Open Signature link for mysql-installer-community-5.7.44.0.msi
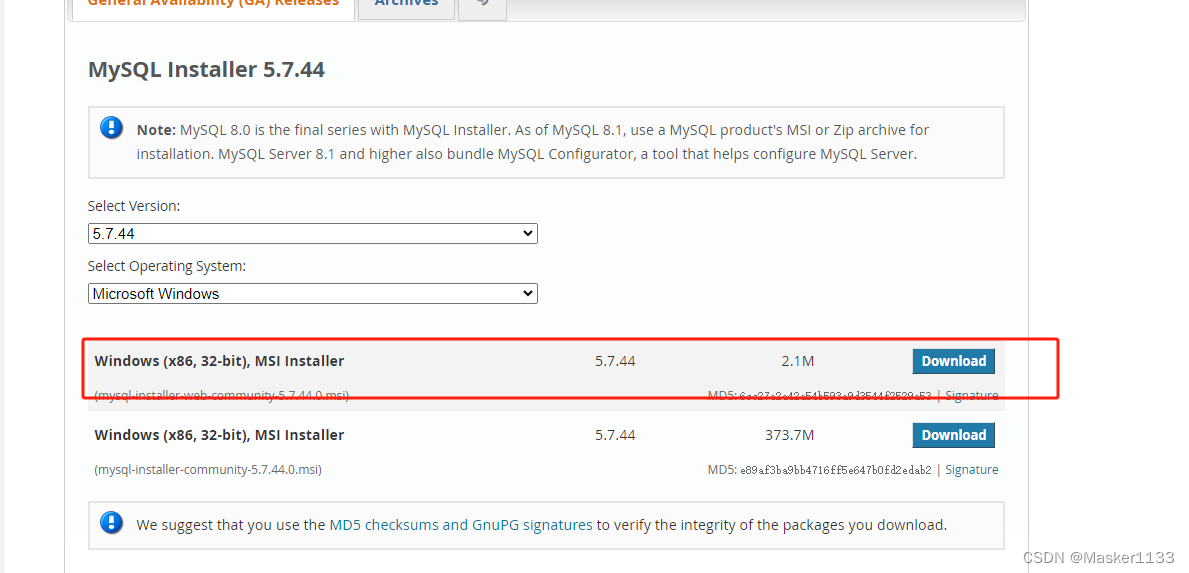1189x573 pixels. point(971,470)
